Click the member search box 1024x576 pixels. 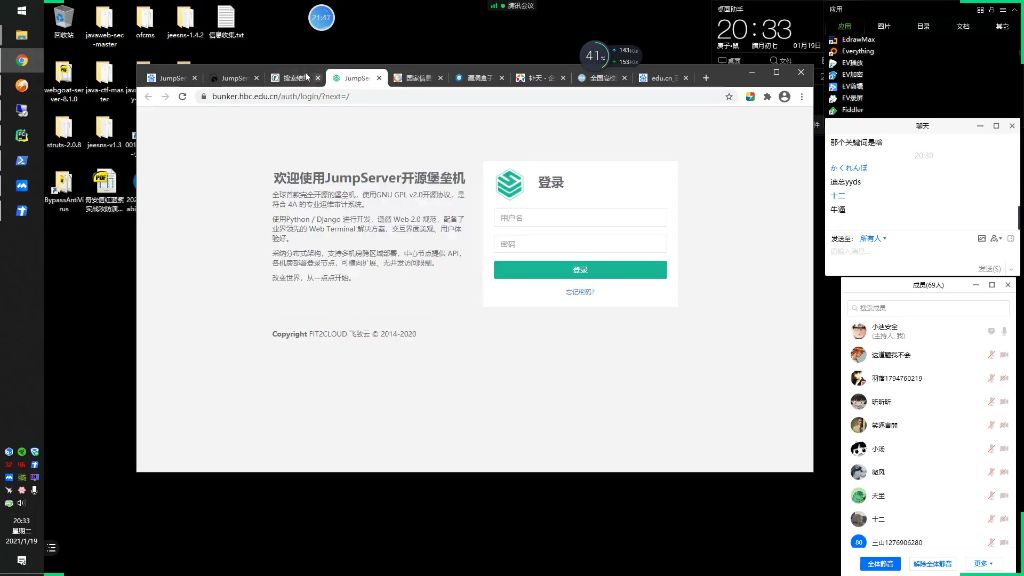[928, 308]
